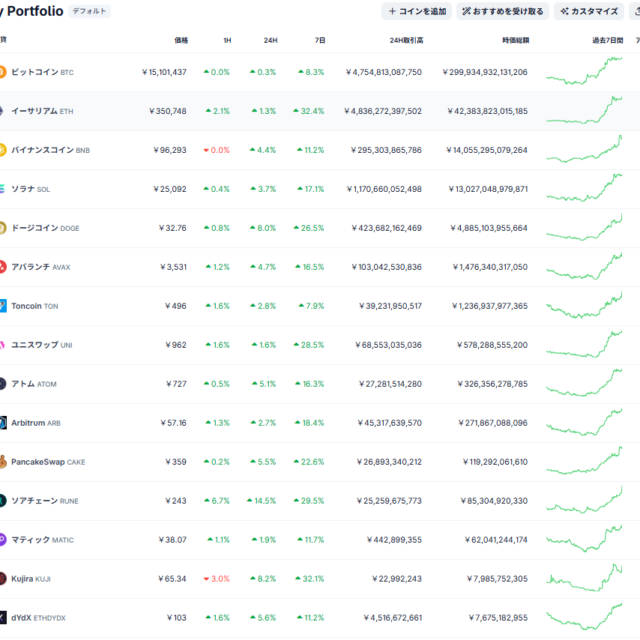
Task: Click Ethereum 7-day change 32.4%
Action: click(309, 111)
